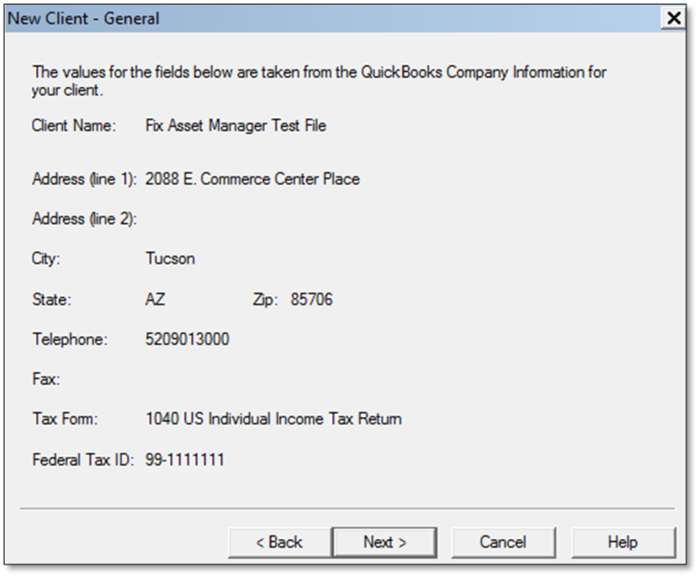
Task: Click the 'Tax Form:' label
Action: pyautogui.click(x=65, y=419)
